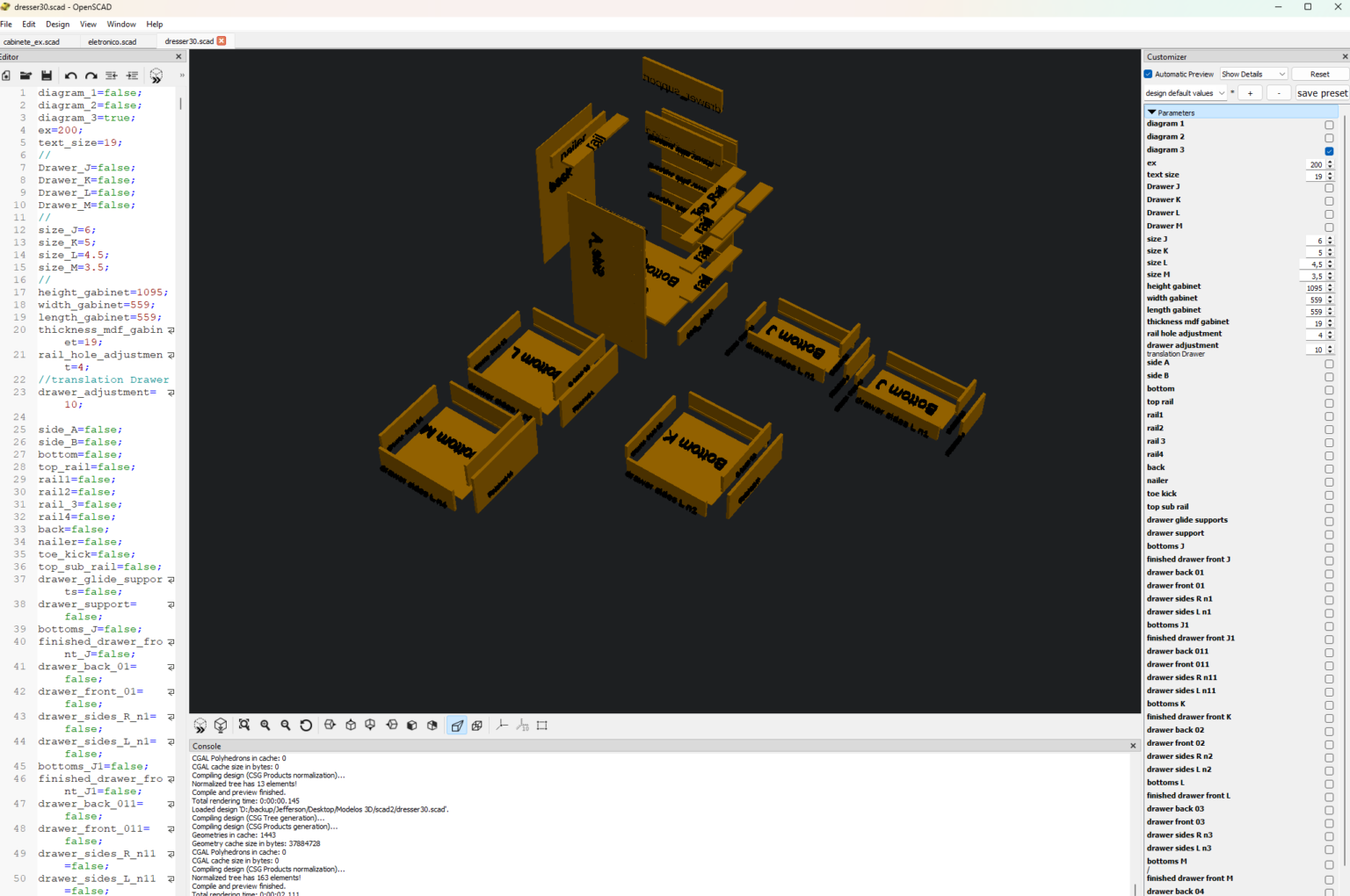Switch to the Right view cube icon
The height and width of the screenshot is (896, 1350).
click(330, 726)
